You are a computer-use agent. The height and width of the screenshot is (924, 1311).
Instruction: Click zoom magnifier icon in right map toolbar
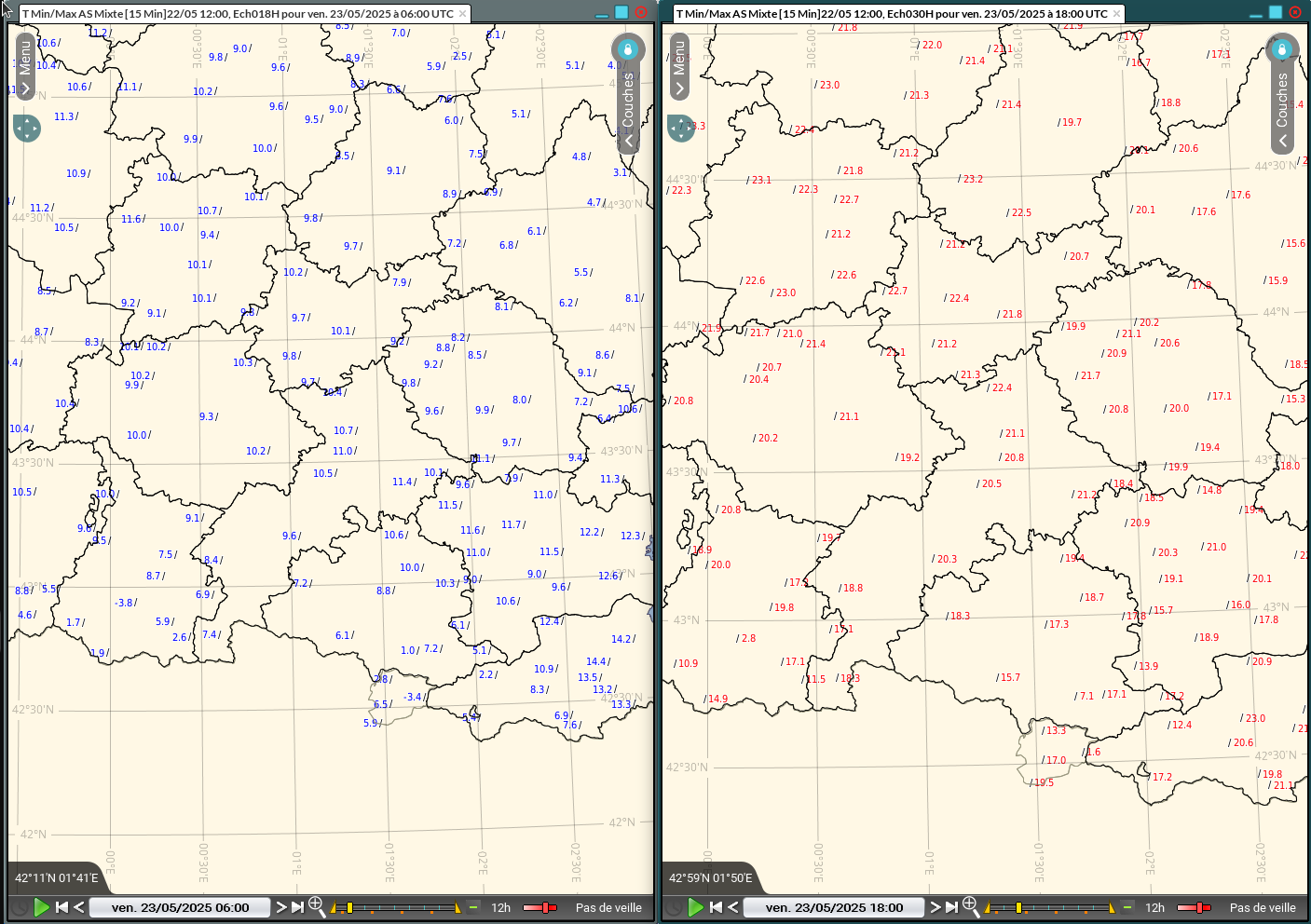pos(970,906)
